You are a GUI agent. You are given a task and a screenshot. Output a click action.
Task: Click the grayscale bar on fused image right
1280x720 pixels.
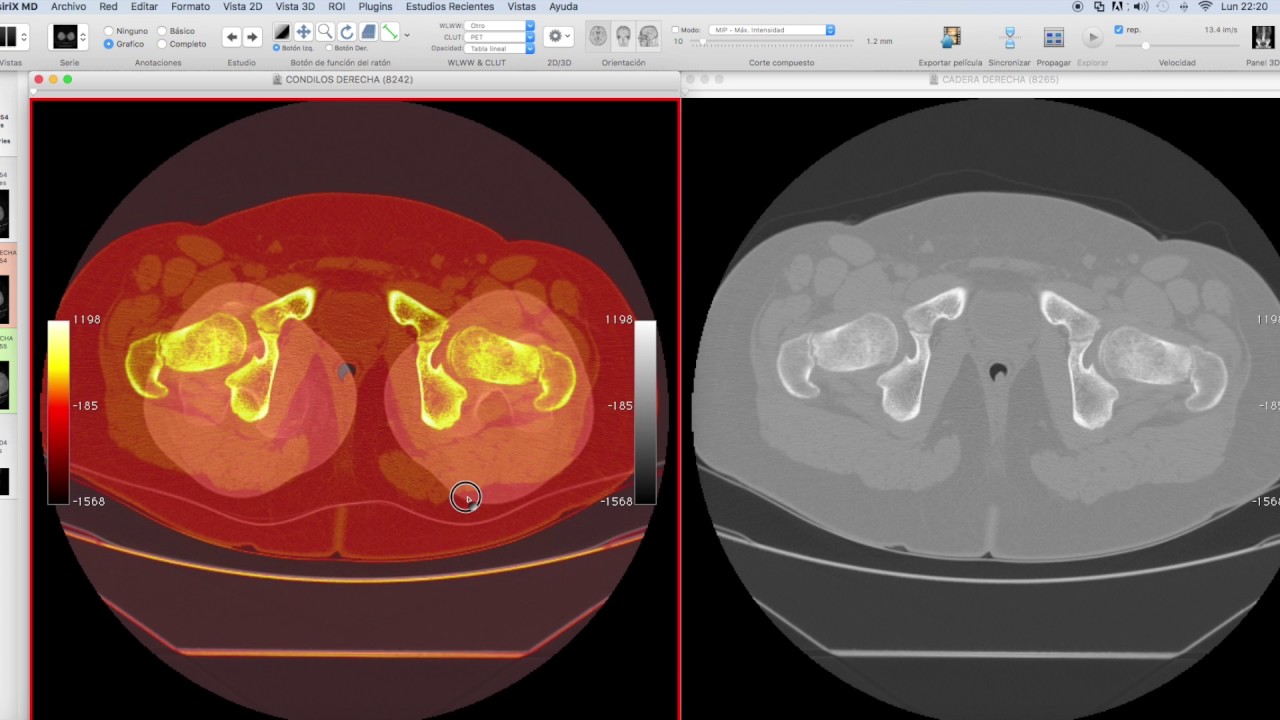tap(645, 411)
